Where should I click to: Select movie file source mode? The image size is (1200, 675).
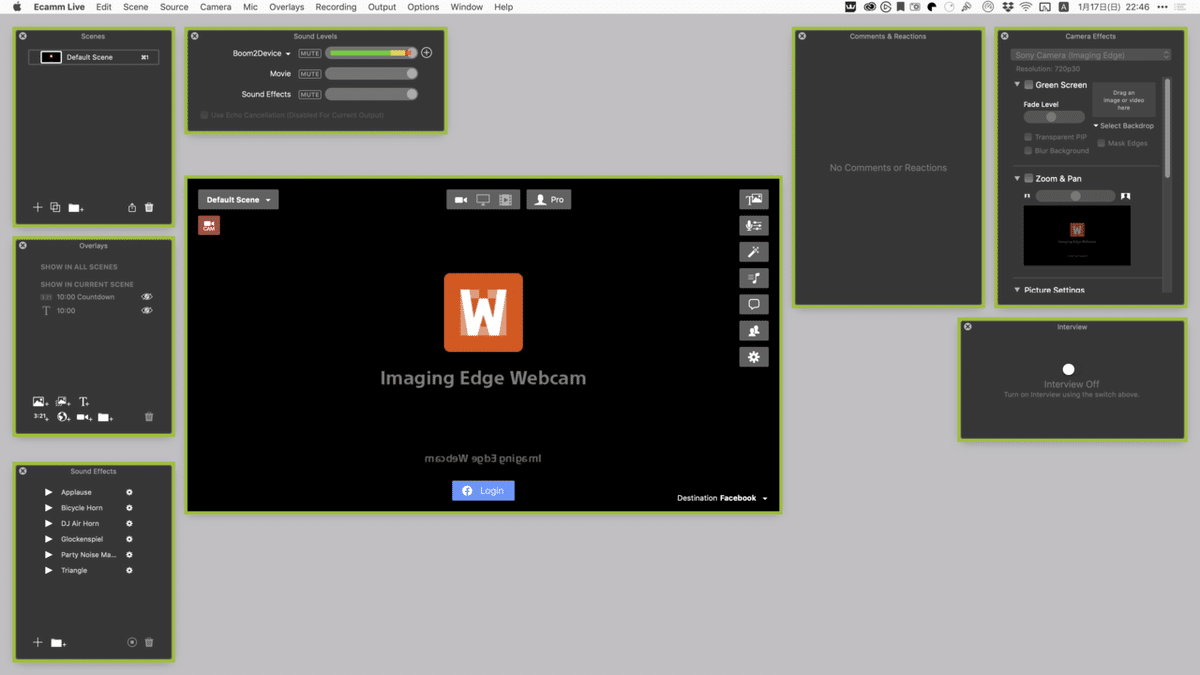[506, 200]
